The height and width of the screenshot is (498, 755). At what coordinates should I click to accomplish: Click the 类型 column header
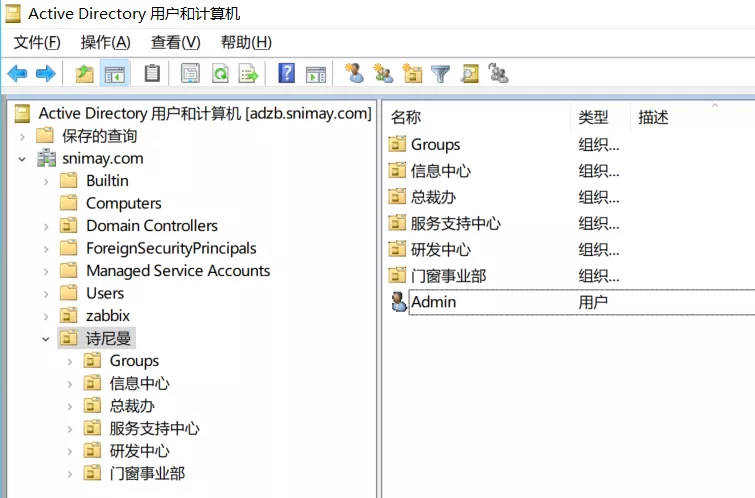click(x=593, y=118)
